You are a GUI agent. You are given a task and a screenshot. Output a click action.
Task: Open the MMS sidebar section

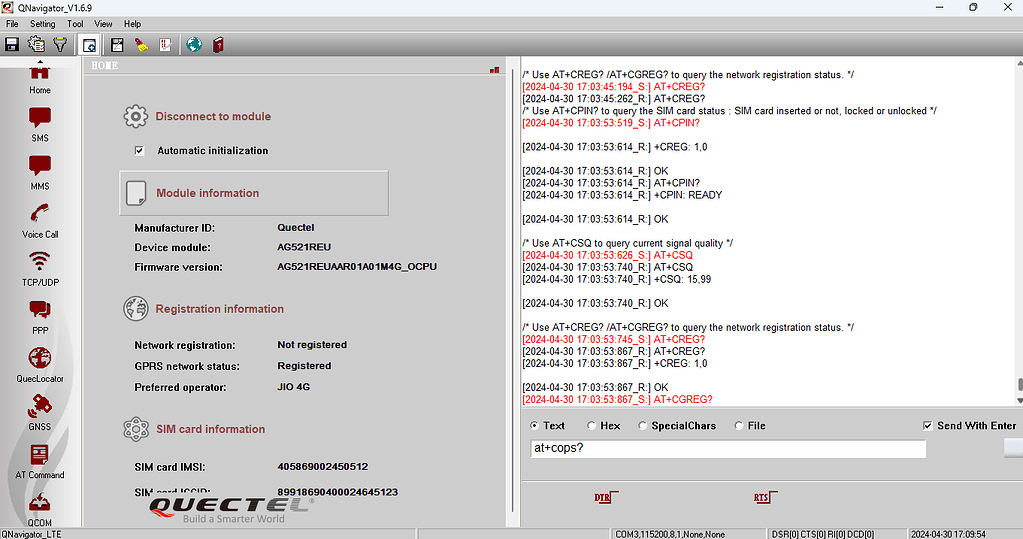click(40, 173)
